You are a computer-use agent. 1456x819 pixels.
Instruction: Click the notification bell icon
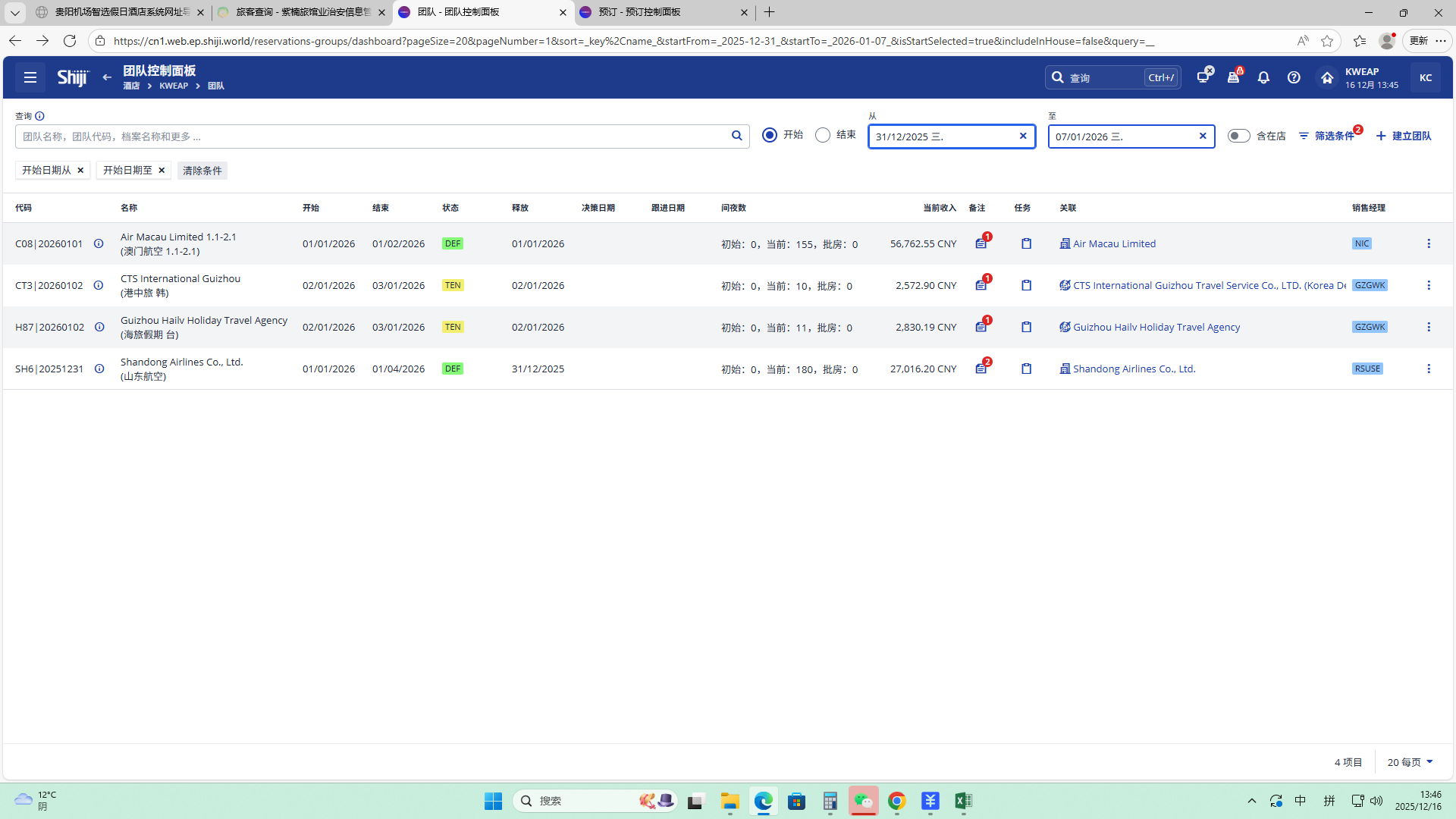coord(1263,77)
